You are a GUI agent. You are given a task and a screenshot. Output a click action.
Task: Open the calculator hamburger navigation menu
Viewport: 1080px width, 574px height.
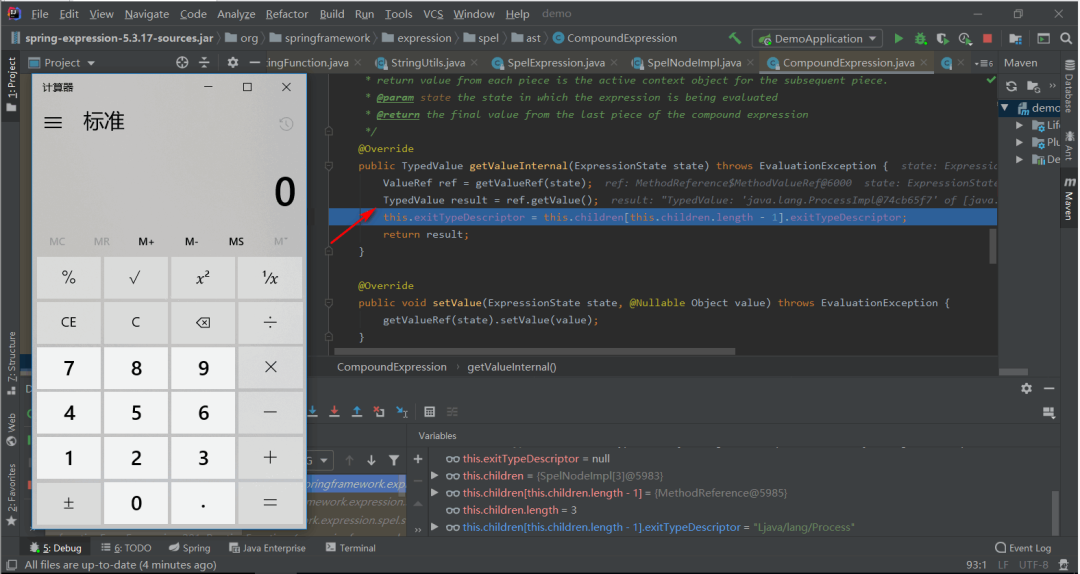(x=53, y=122)
